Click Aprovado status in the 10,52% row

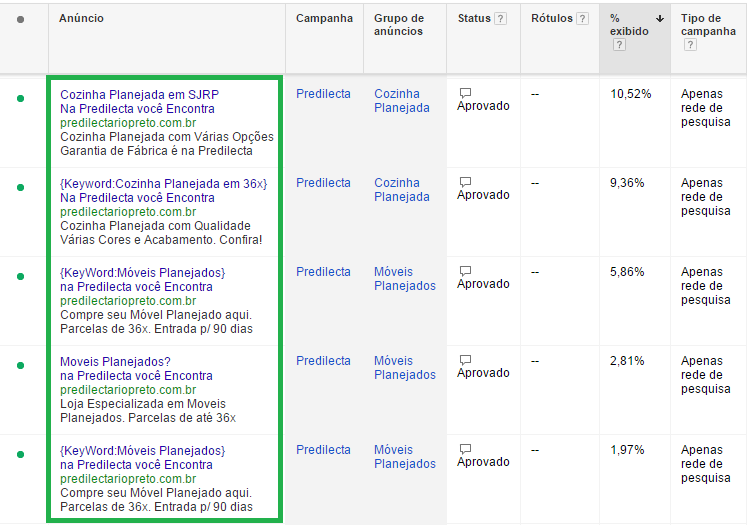(x=483, y=106)
